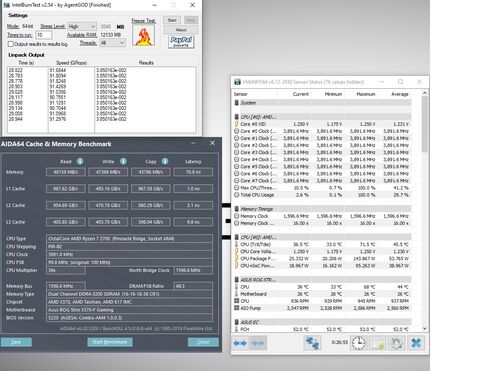Click the HWiNFO vertical scrollbar thumb
The width and height of the screenshot is (480, 371).
tap(425, 124)
